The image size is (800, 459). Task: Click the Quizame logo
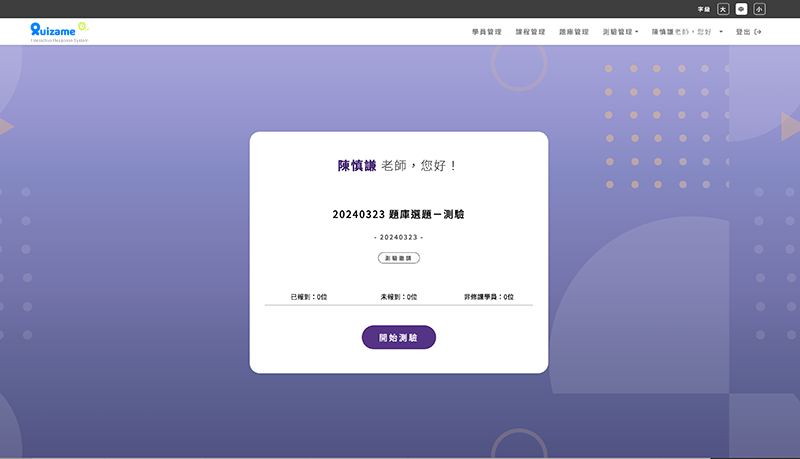tap(58, 31)
